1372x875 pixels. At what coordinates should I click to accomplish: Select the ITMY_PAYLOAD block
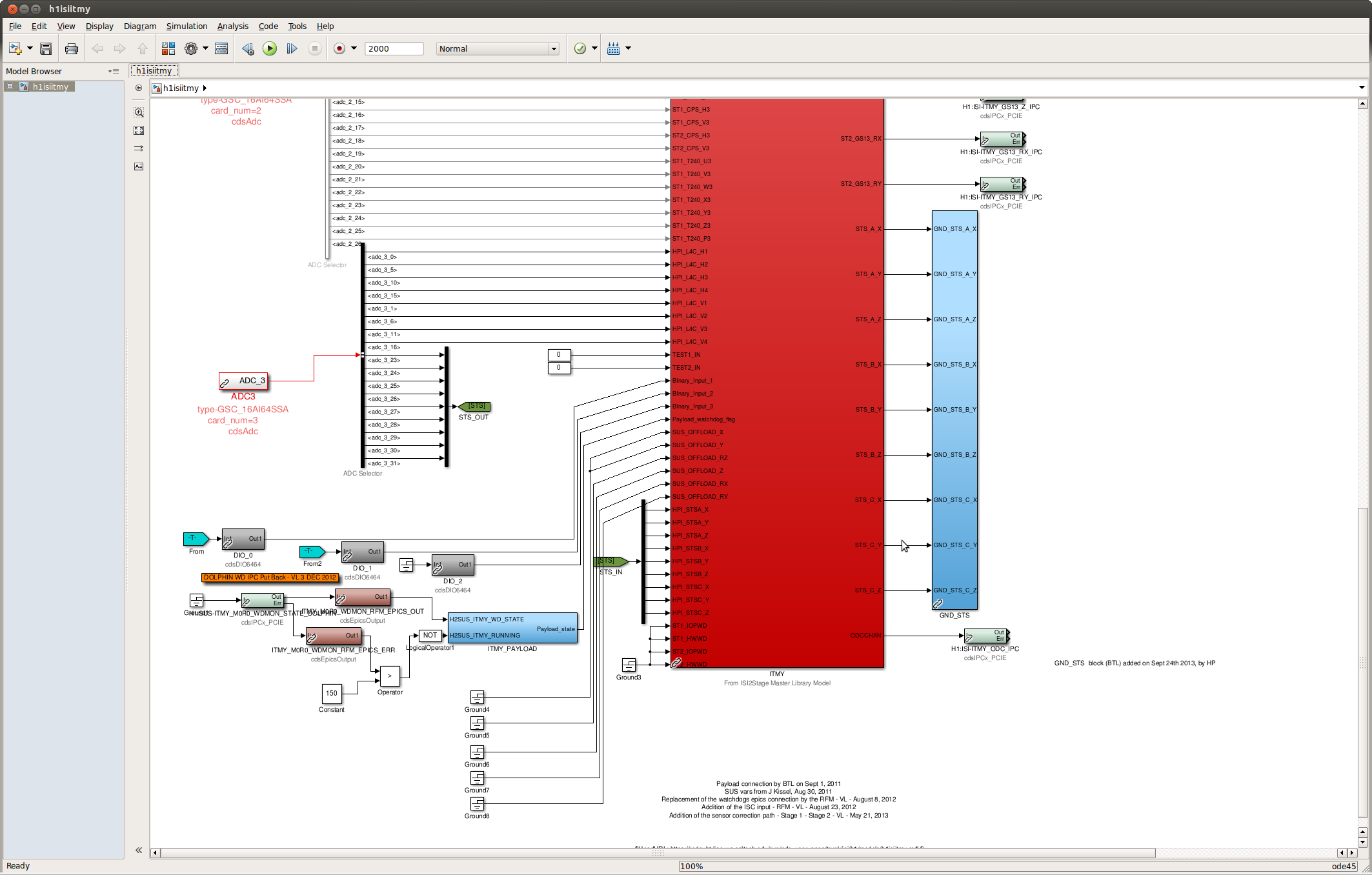[512, 628]
